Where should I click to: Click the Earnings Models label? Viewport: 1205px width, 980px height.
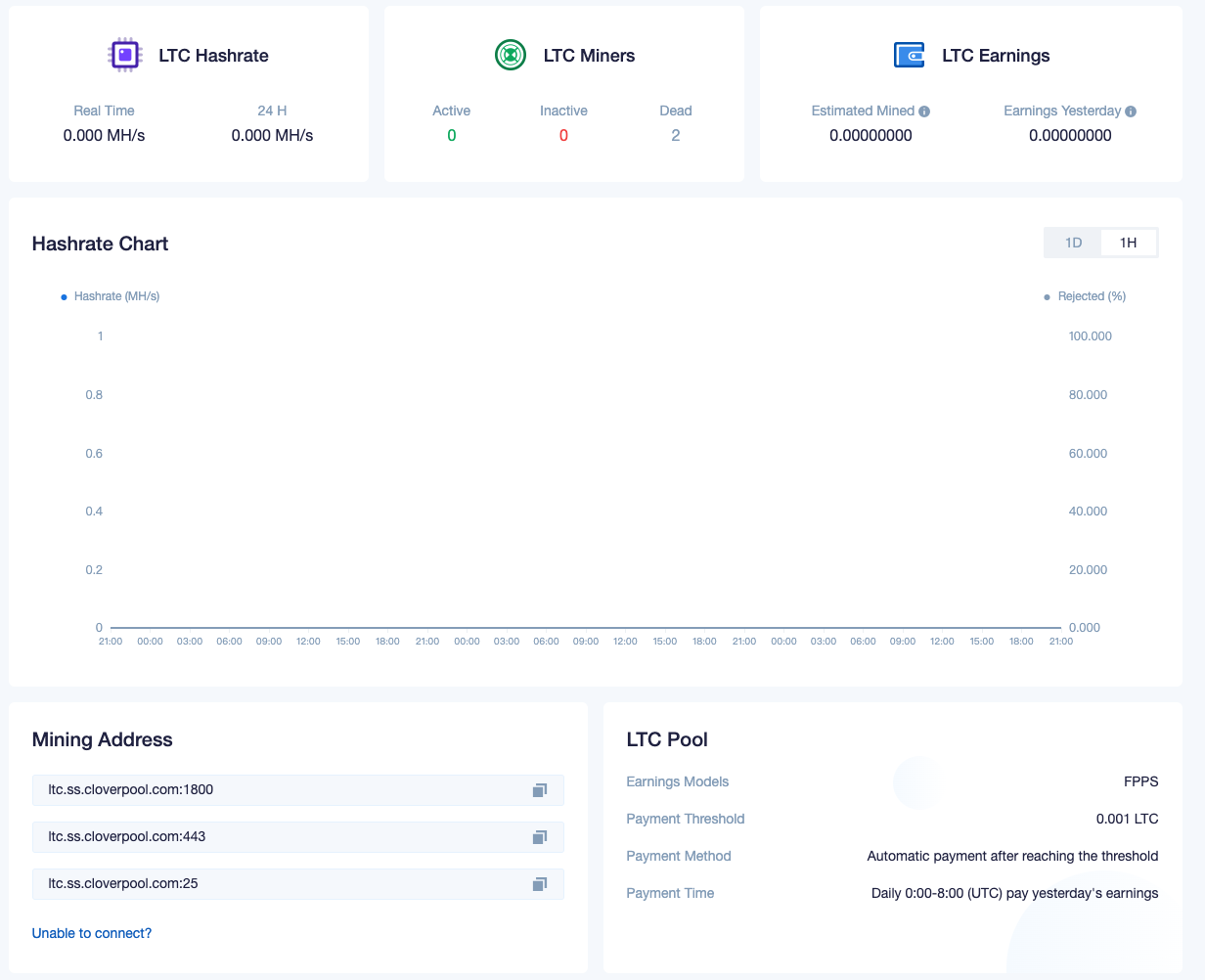(x=678, y=781)
